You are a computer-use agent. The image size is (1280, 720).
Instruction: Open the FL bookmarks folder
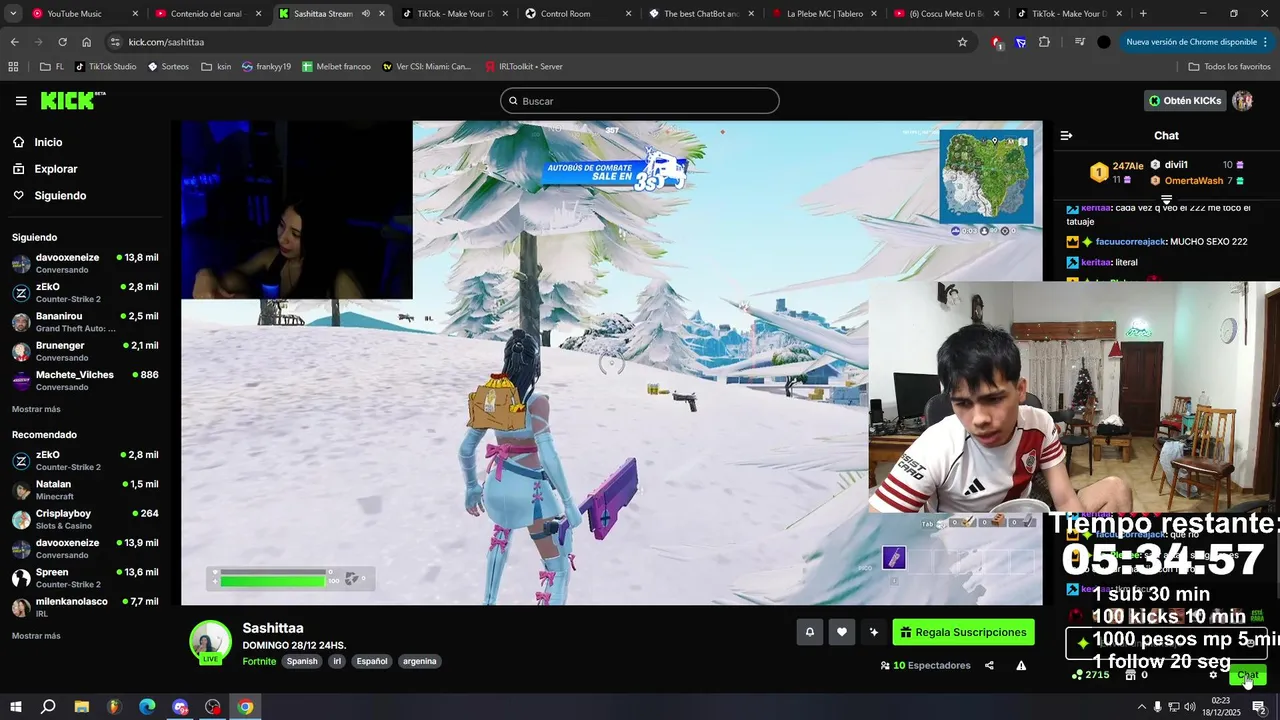click(52, 67)
